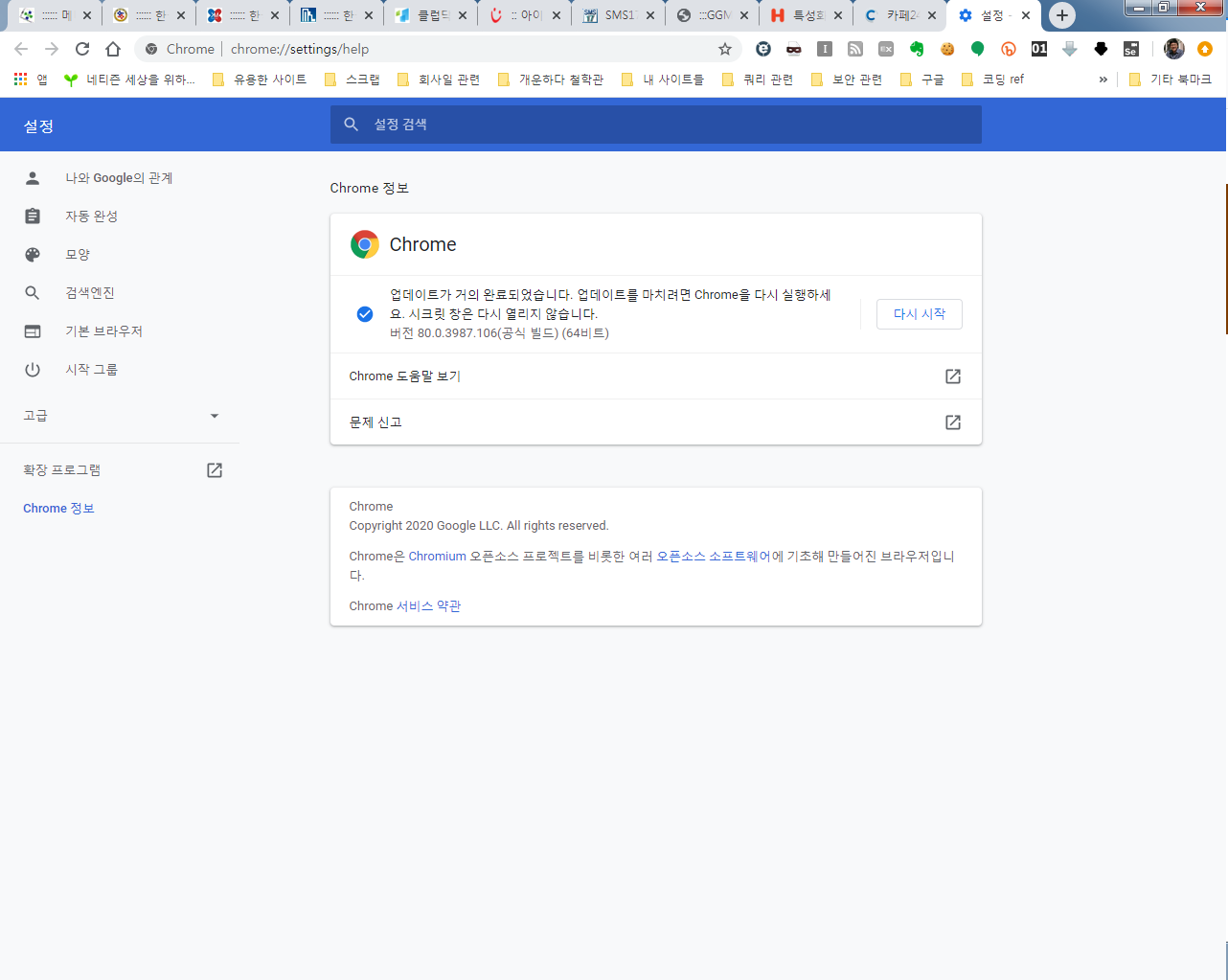Expand the 고급 section arrow in sidebar
Viewport: 1228px width, 980px height.
coord(215,416)
